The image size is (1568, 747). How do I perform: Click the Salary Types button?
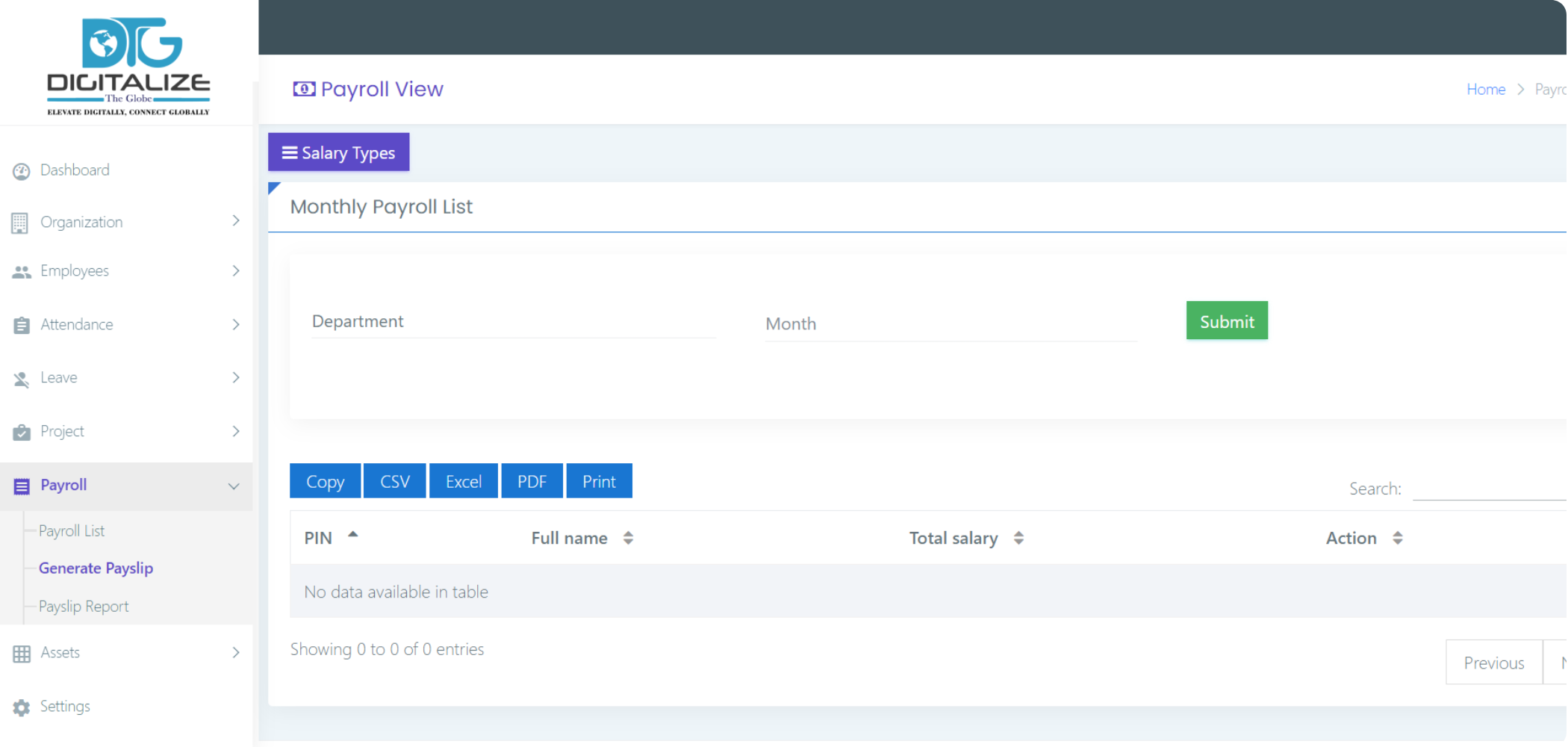click(339, 152)
